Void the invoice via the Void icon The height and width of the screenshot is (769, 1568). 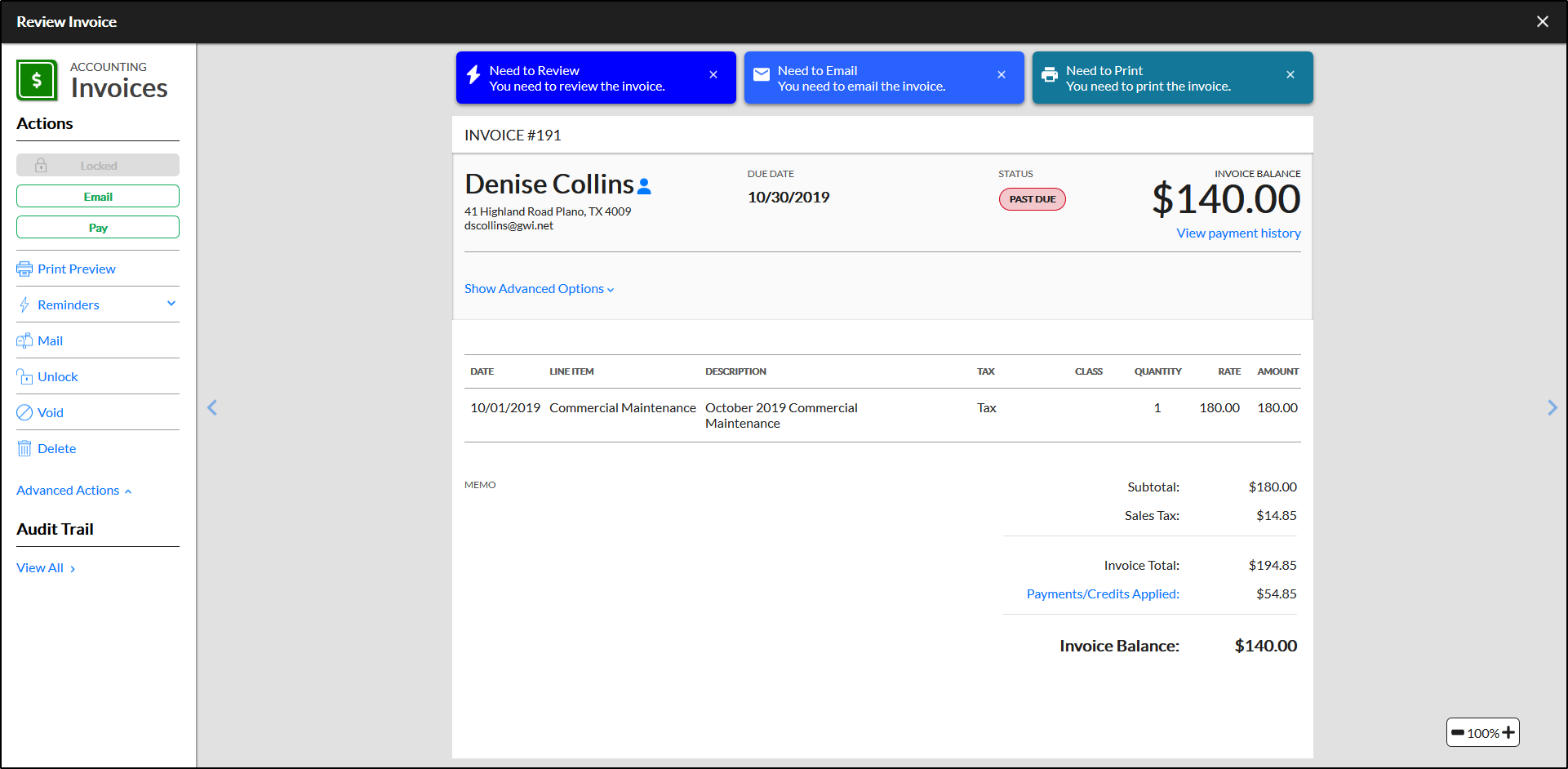[24, 412]
